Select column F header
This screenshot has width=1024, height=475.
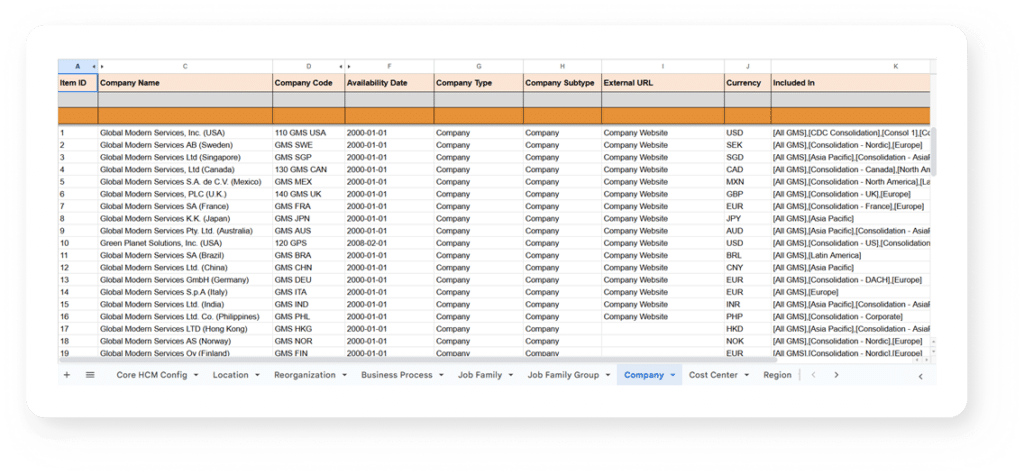389,67
